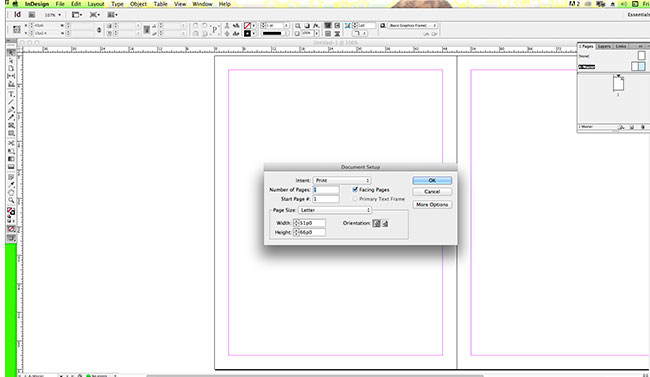Select the Rectangle Frame tool
Image resolution: width=650 pixels, height=377 pixels.
[x=11, y=126]
